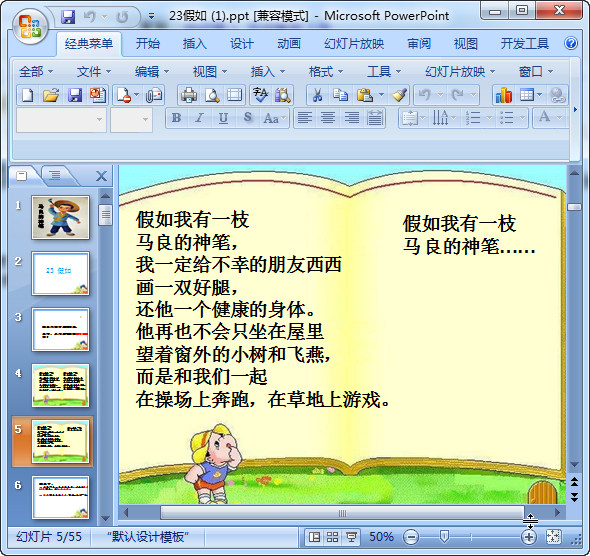Click the Office button logo
This screenshot has height=556, width=590.
tap(30, 27)
